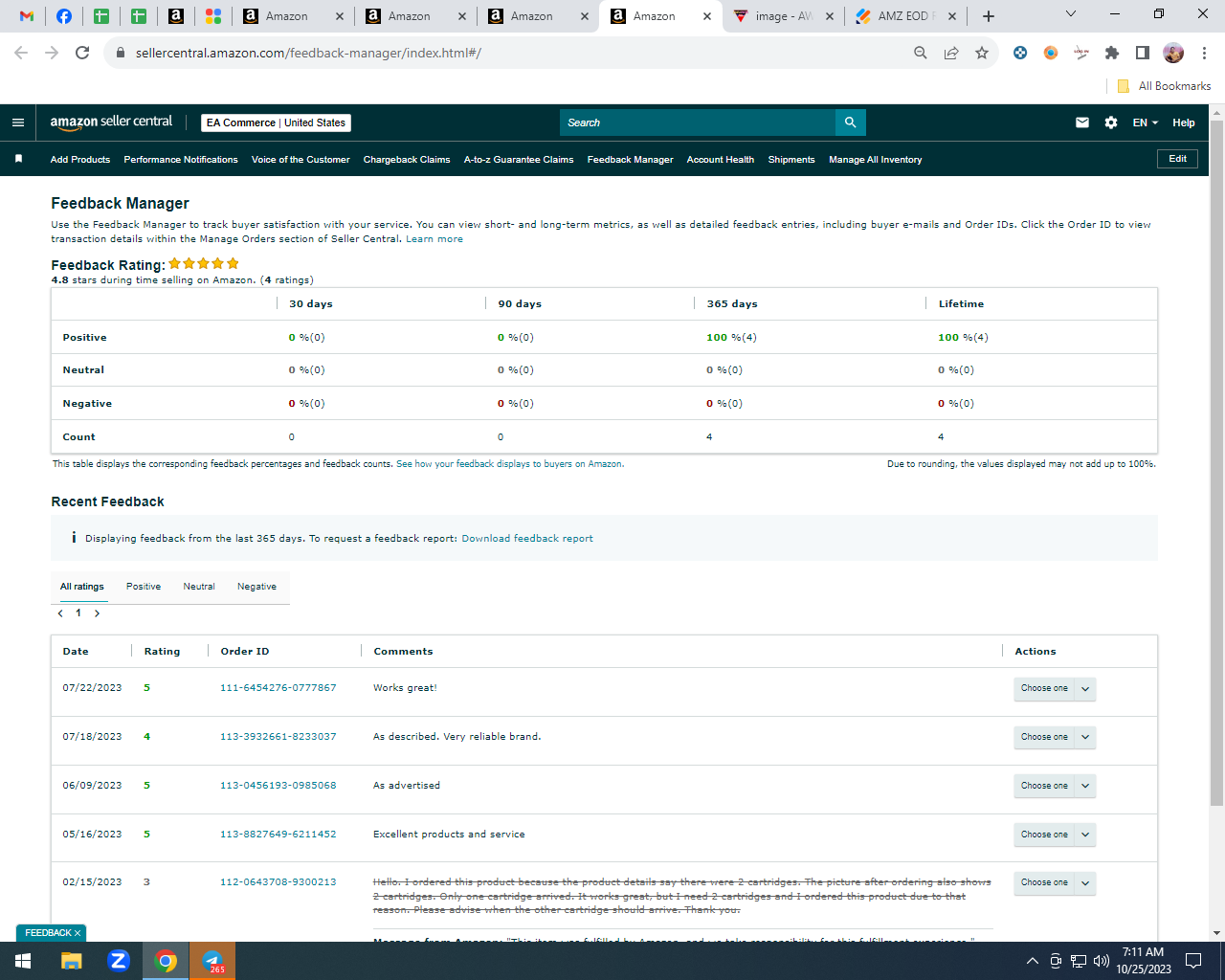Open the settings gear icon

(x=1111, y=122)
